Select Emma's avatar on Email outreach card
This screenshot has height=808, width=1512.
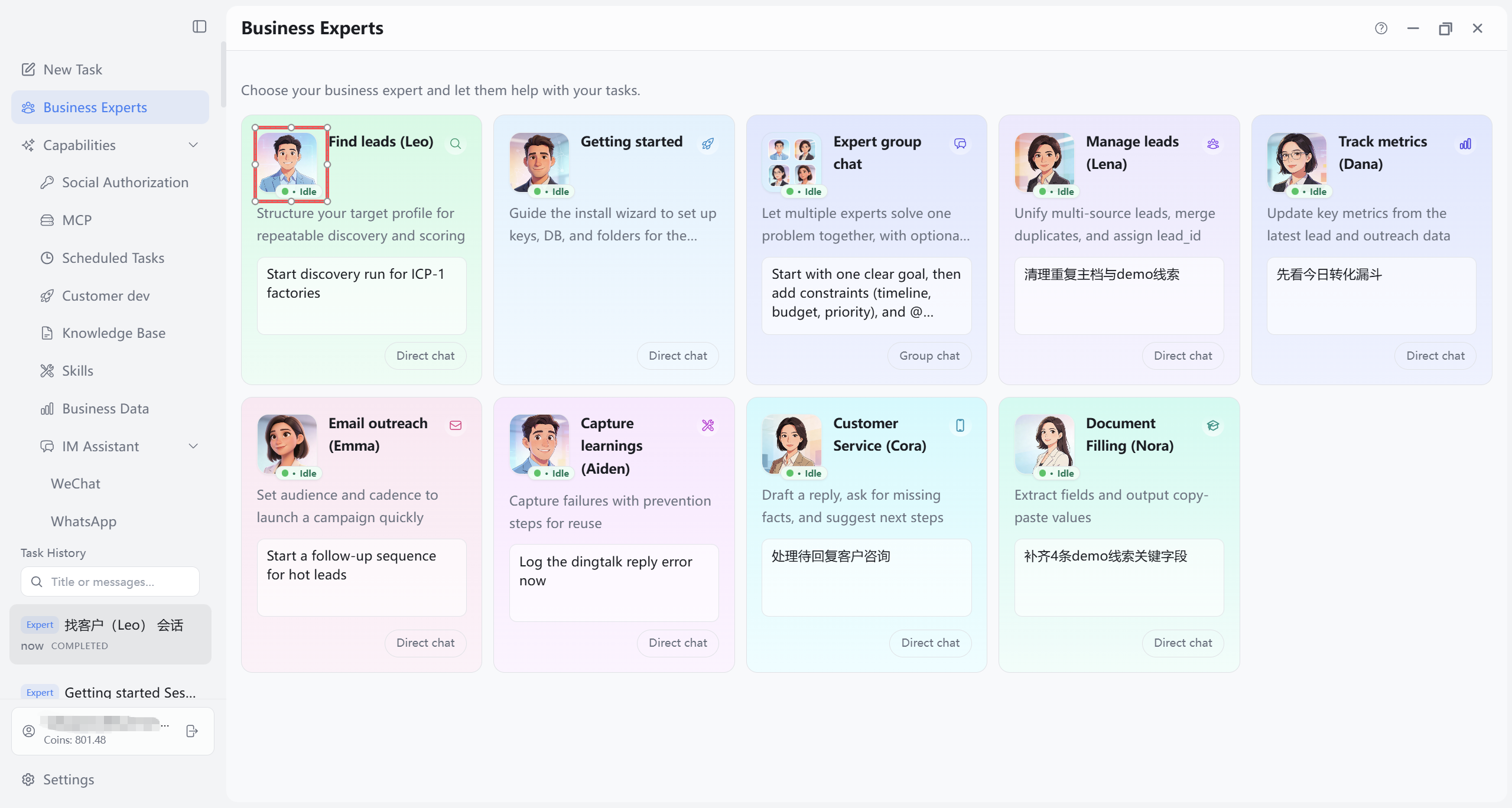(x=287, y=444)
